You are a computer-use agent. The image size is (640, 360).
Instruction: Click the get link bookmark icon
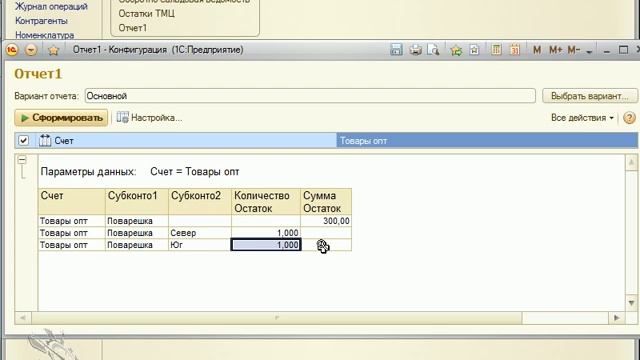(474, 50)
